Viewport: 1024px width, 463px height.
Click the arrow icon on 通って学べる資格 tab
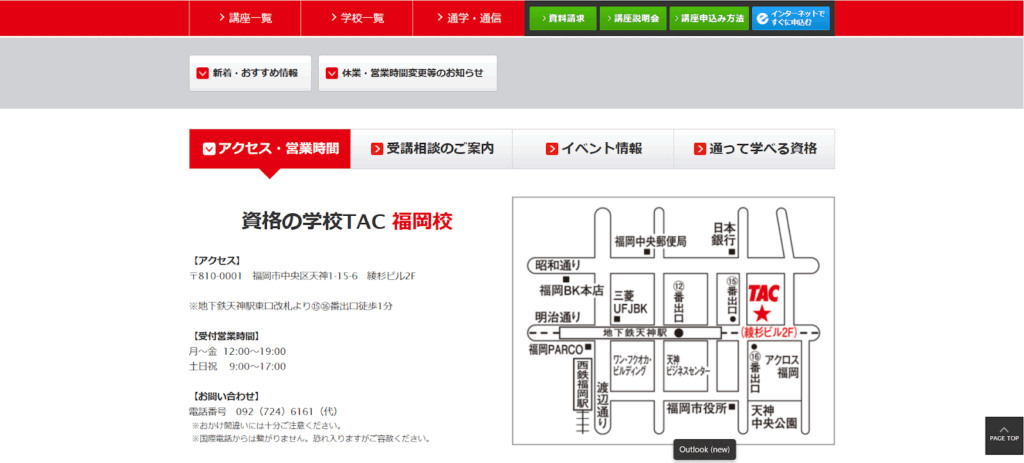700,149
